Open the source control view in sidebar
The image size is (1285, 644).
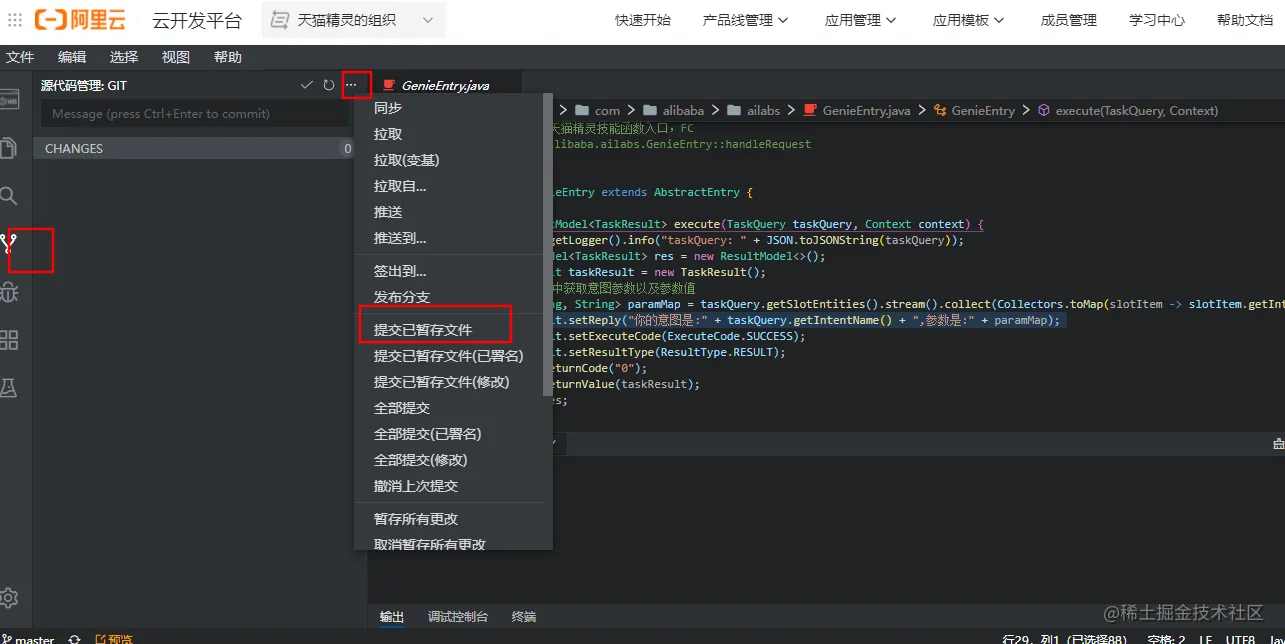click(x=10, y=242)
